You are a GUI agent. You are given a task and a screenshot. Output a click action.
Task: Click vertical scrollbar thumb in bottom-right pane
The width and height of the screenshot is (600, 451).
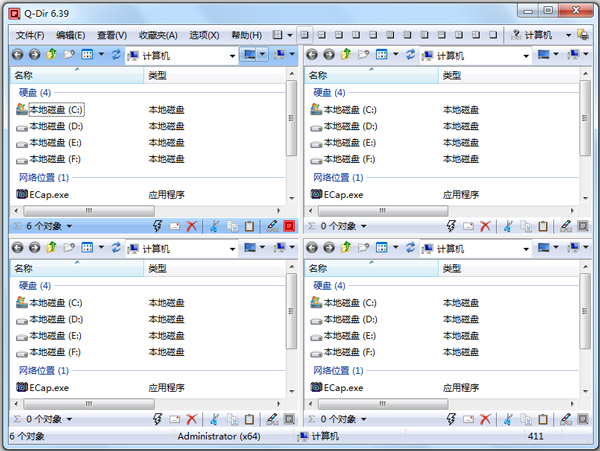pos(585,311)
